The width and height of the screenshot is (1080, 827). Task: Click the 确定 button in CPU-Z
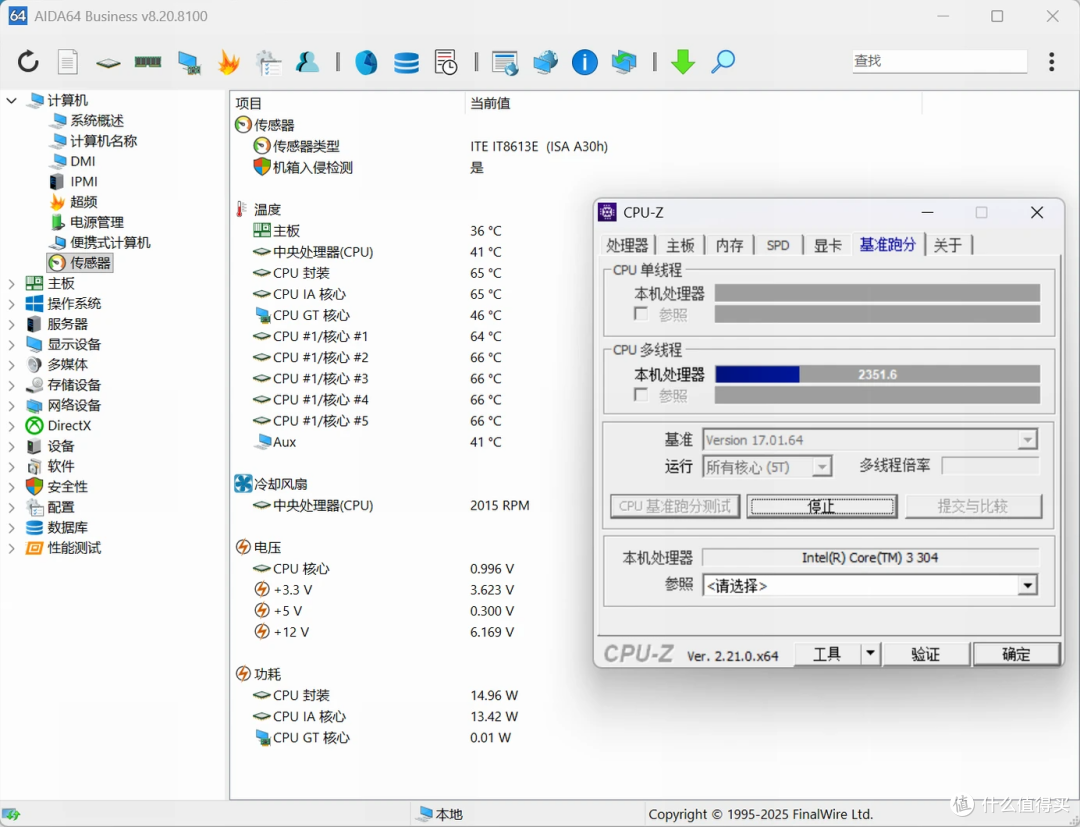coord(1016,653)
